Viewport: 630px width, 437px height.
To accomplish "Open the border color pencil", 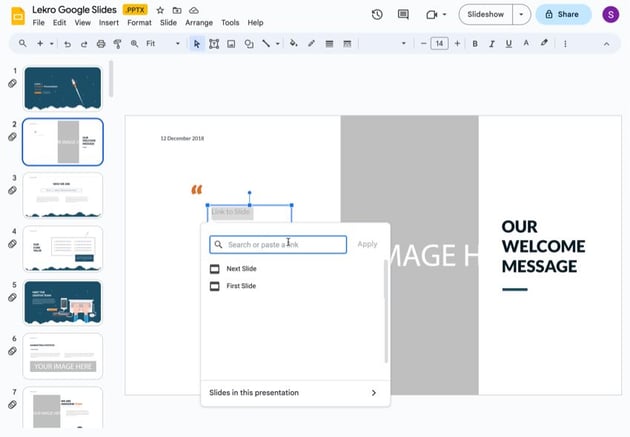I will coord(311,43).
